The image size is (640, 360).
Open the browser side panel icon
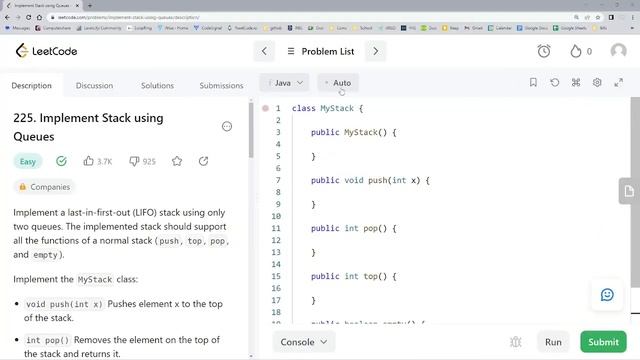[611, 17]
